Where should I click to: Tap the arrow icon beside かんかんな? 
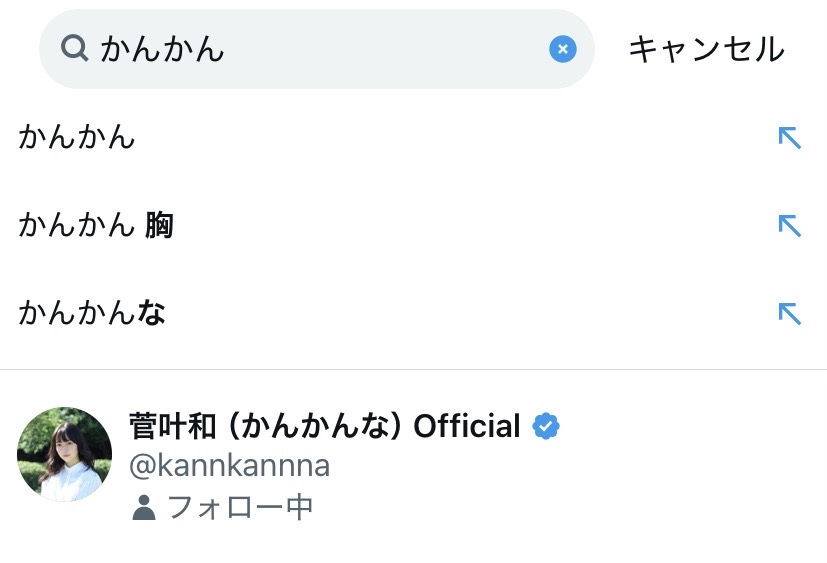789,314
